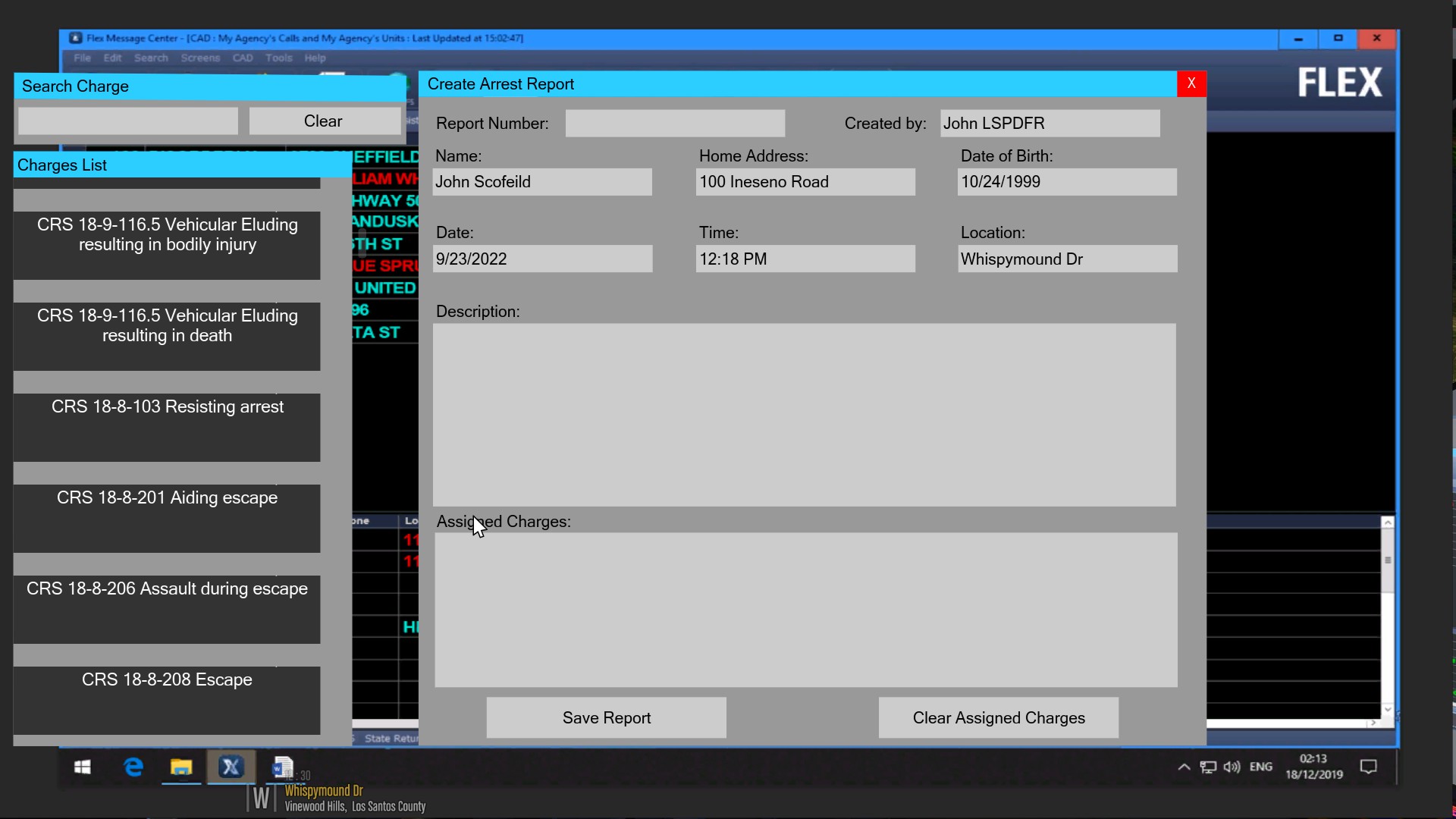Screen dimensions: 1456x819
Task: Click Clear Assigned Charges button
Action: click(998, 717)
